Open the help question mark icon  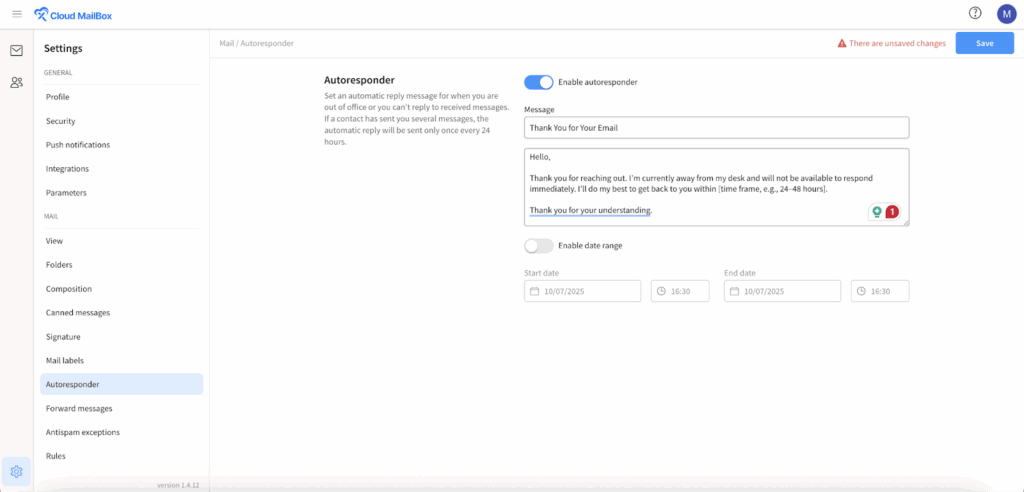coord(975,13)
